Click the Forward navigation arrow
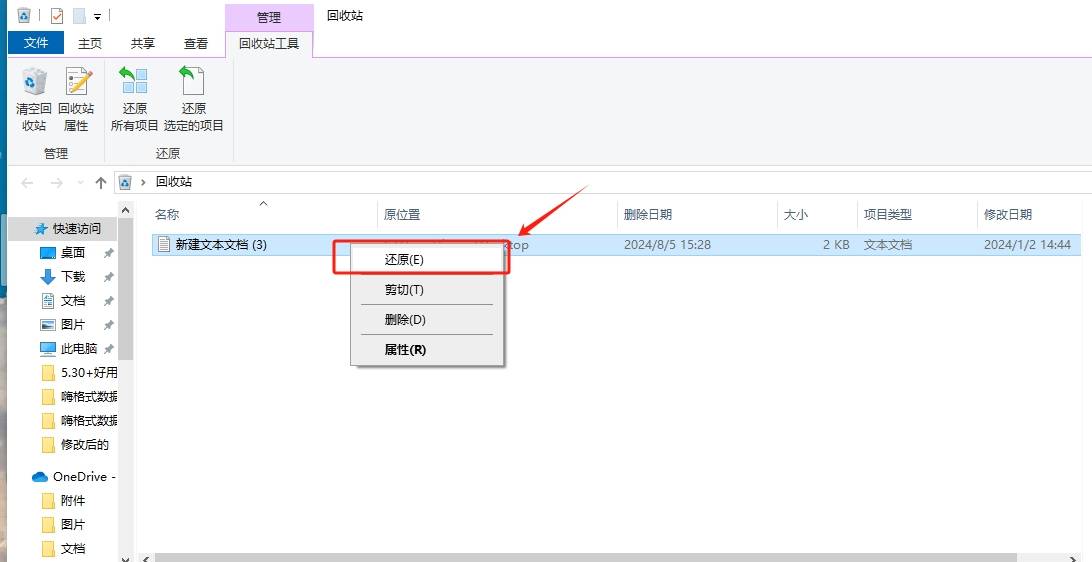Image resolution: width=1092 pixels, height=562 pixels. 56,182
